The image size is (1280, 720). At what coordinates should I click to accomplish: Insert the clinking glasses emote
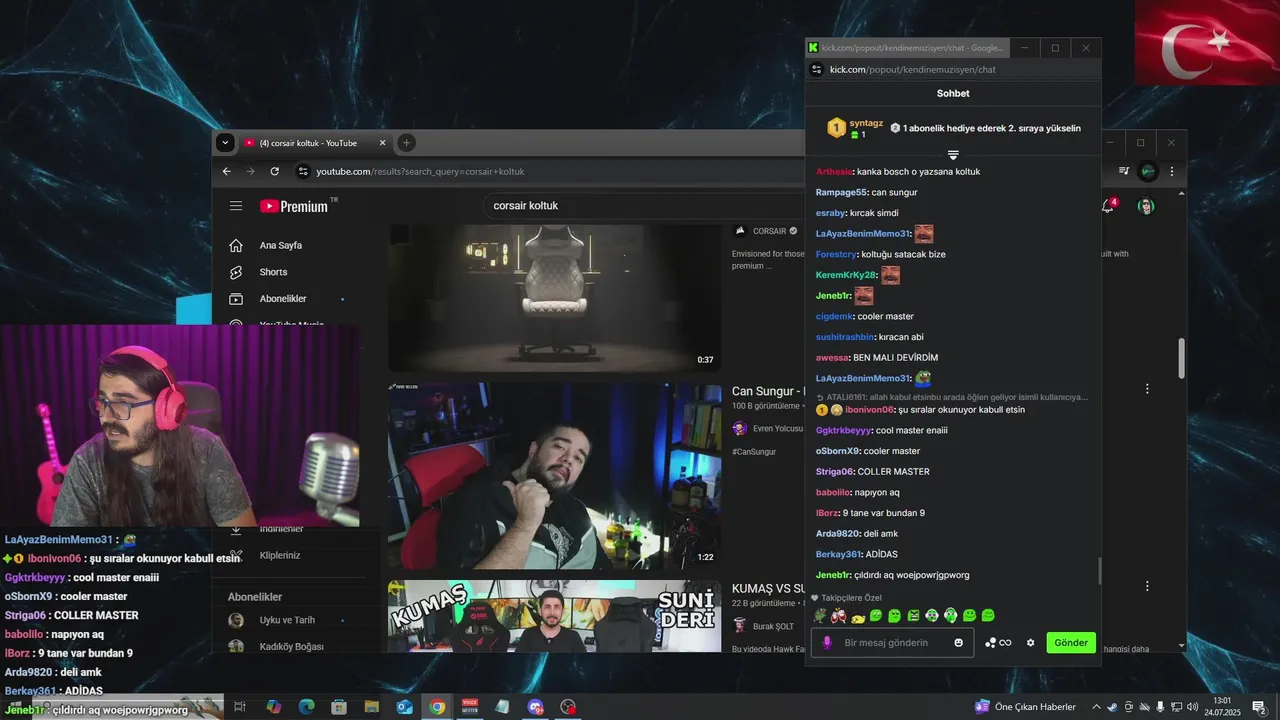pos(839,616)
